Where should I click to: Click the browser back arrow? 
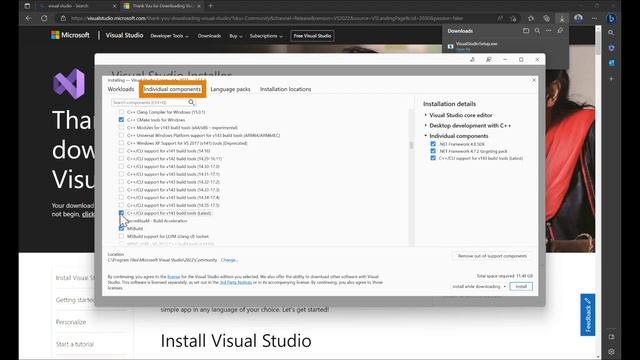29,18
